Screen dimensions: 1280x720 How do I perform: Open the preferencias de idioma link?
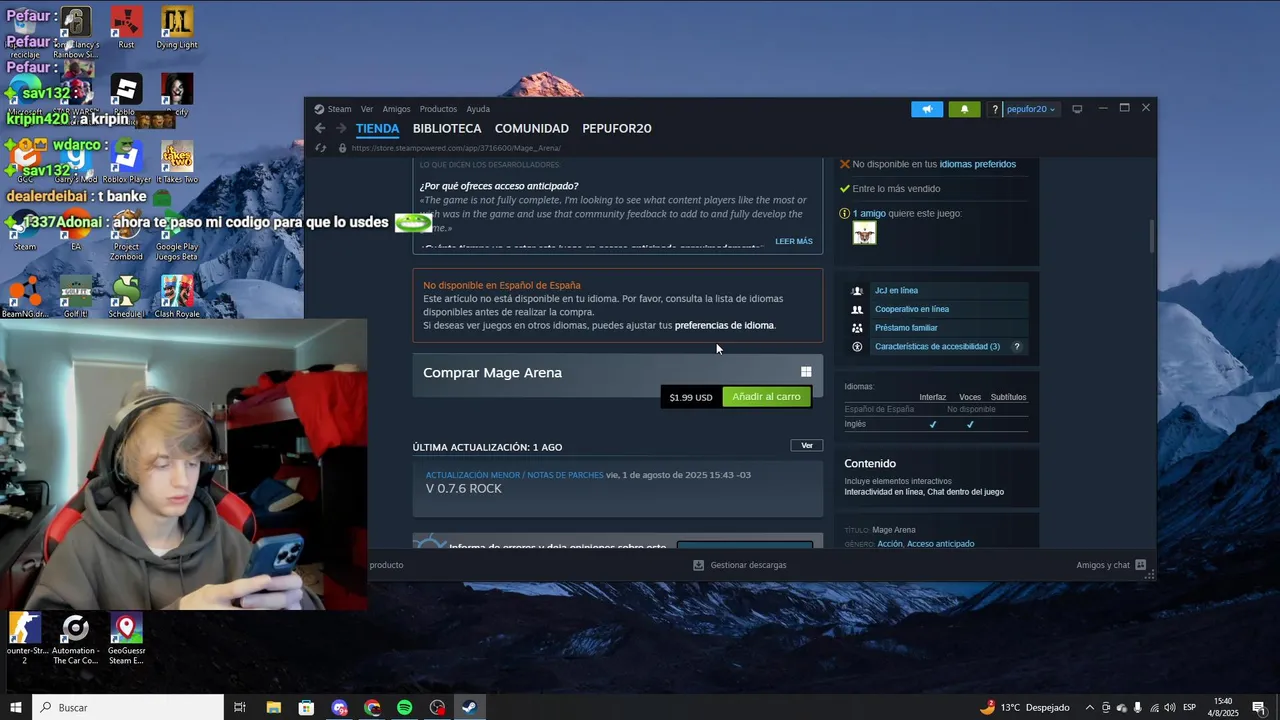click(724, 325)
